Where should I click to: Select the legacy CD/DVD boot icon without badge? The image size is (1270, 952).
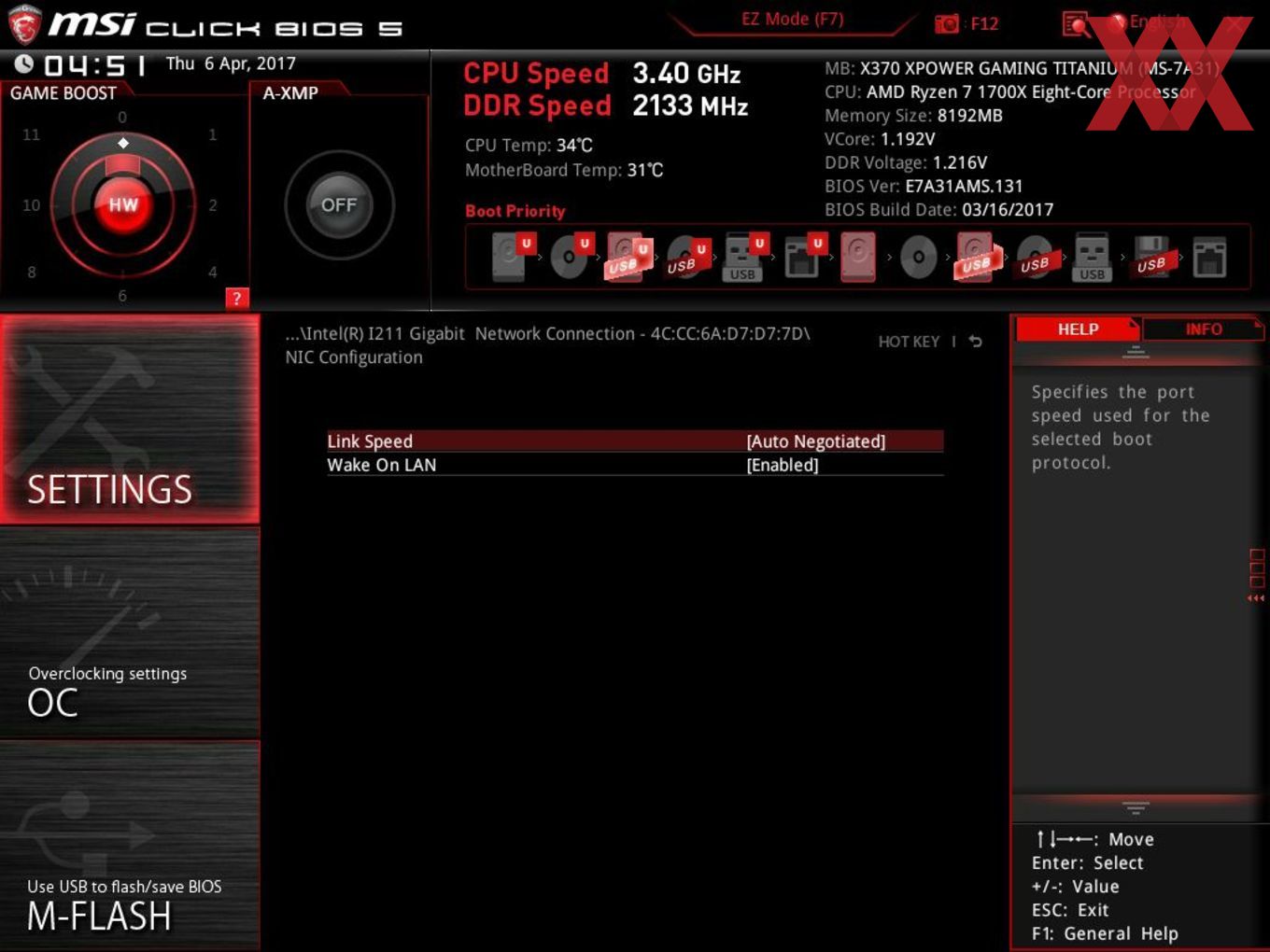(918, 257)
